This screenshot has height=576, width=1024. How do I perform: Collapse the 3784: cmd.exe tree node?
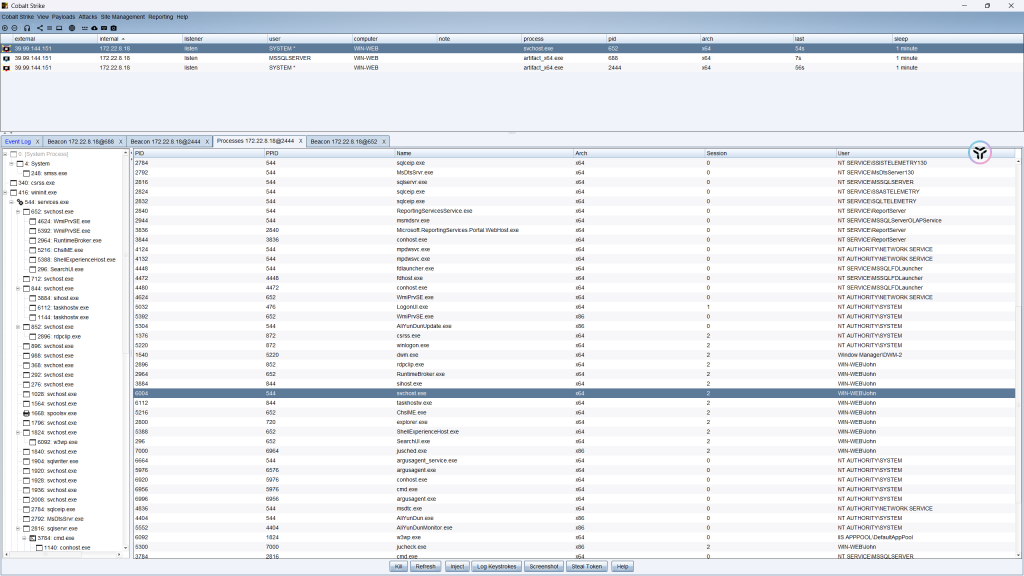point(25,538)
